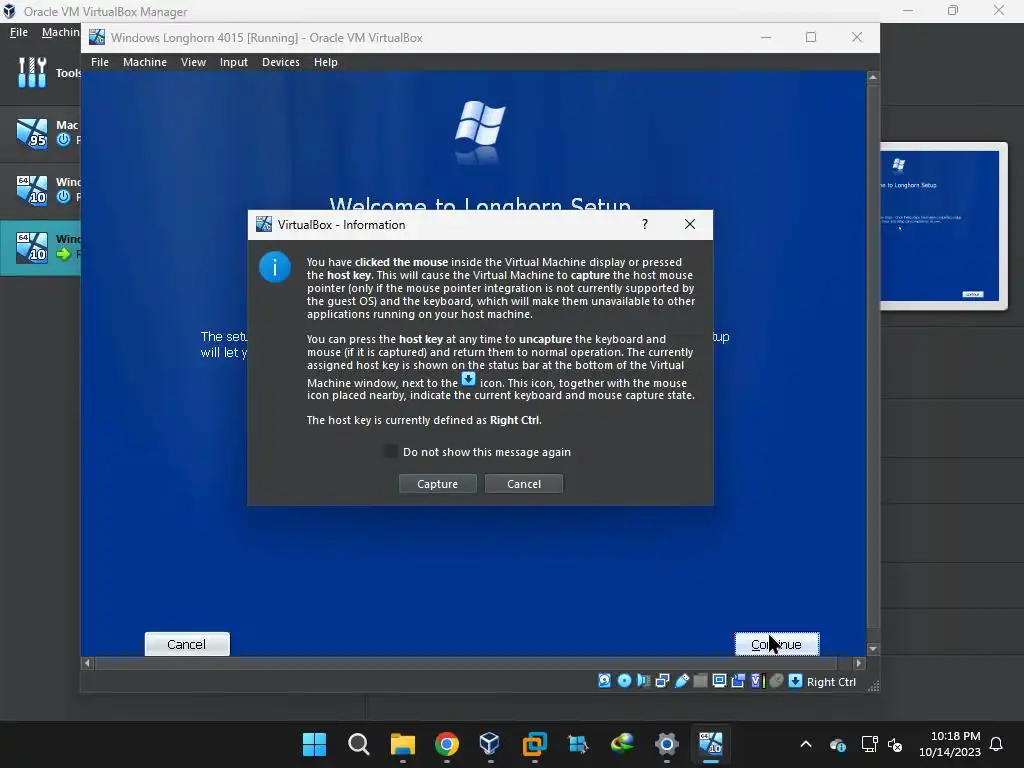Click the VM window title bar icon
Image resolution: width=1024 pixels, height=768 pixels.
(x=97, y=37)
